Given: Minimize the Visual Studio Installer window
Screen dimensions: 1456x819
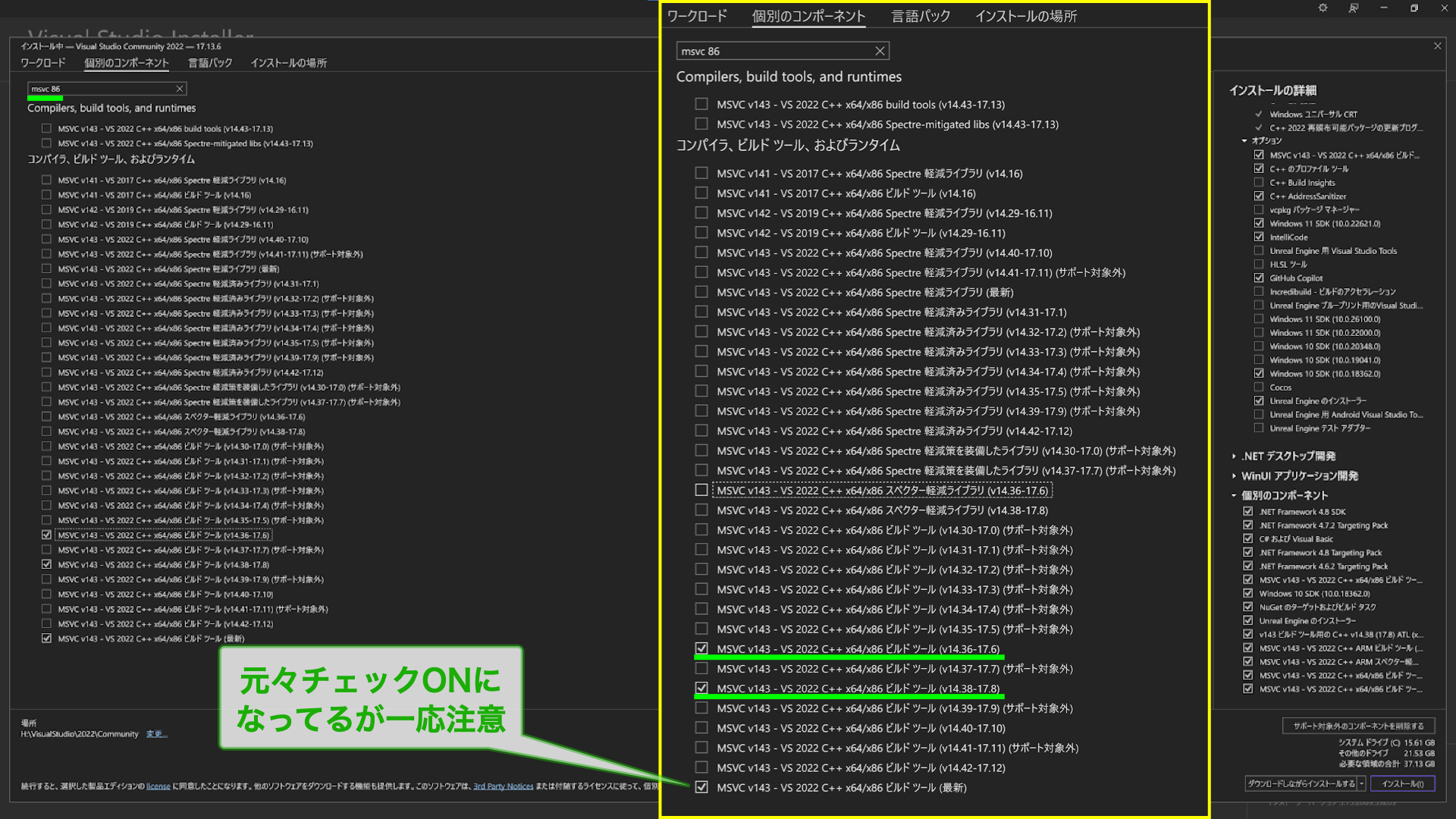Looking at the screenshot, I should pyautogui.click(x=1383, y=8).
